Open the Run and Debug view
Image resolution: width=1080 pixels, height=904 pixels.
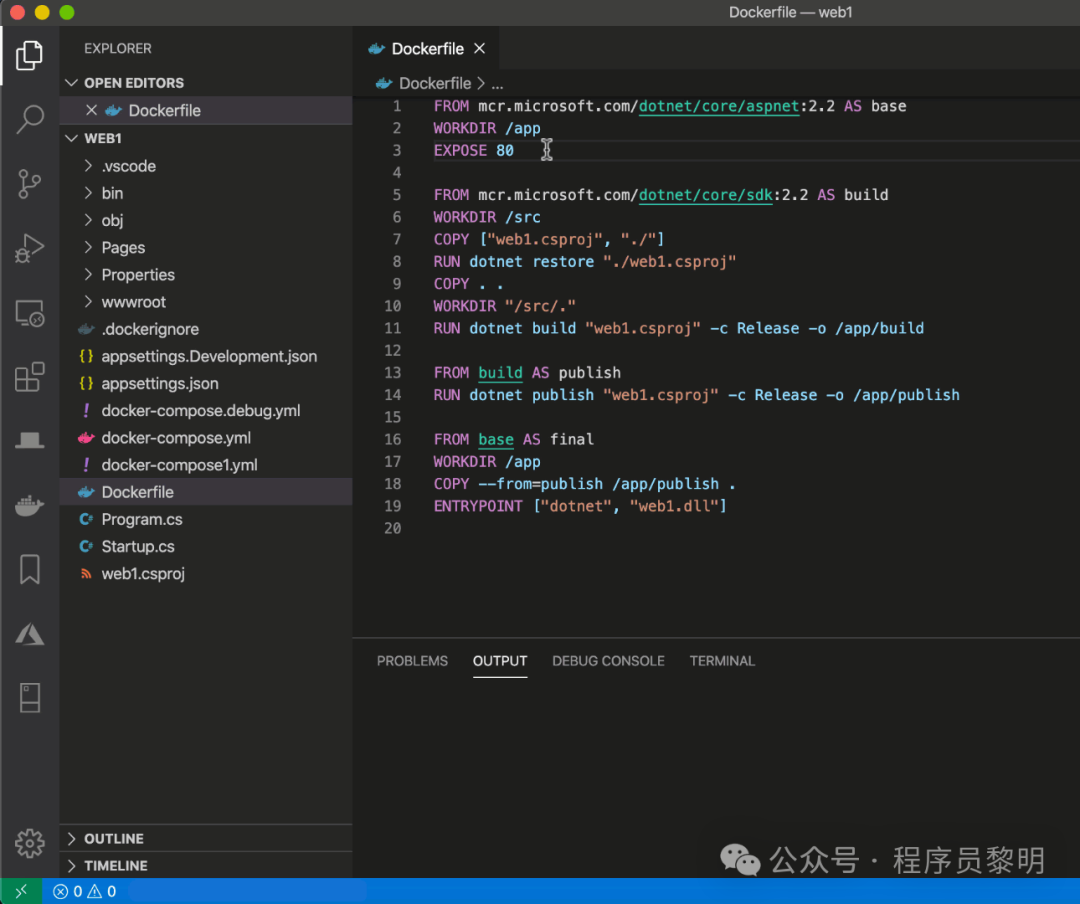(x=29, y=248)
